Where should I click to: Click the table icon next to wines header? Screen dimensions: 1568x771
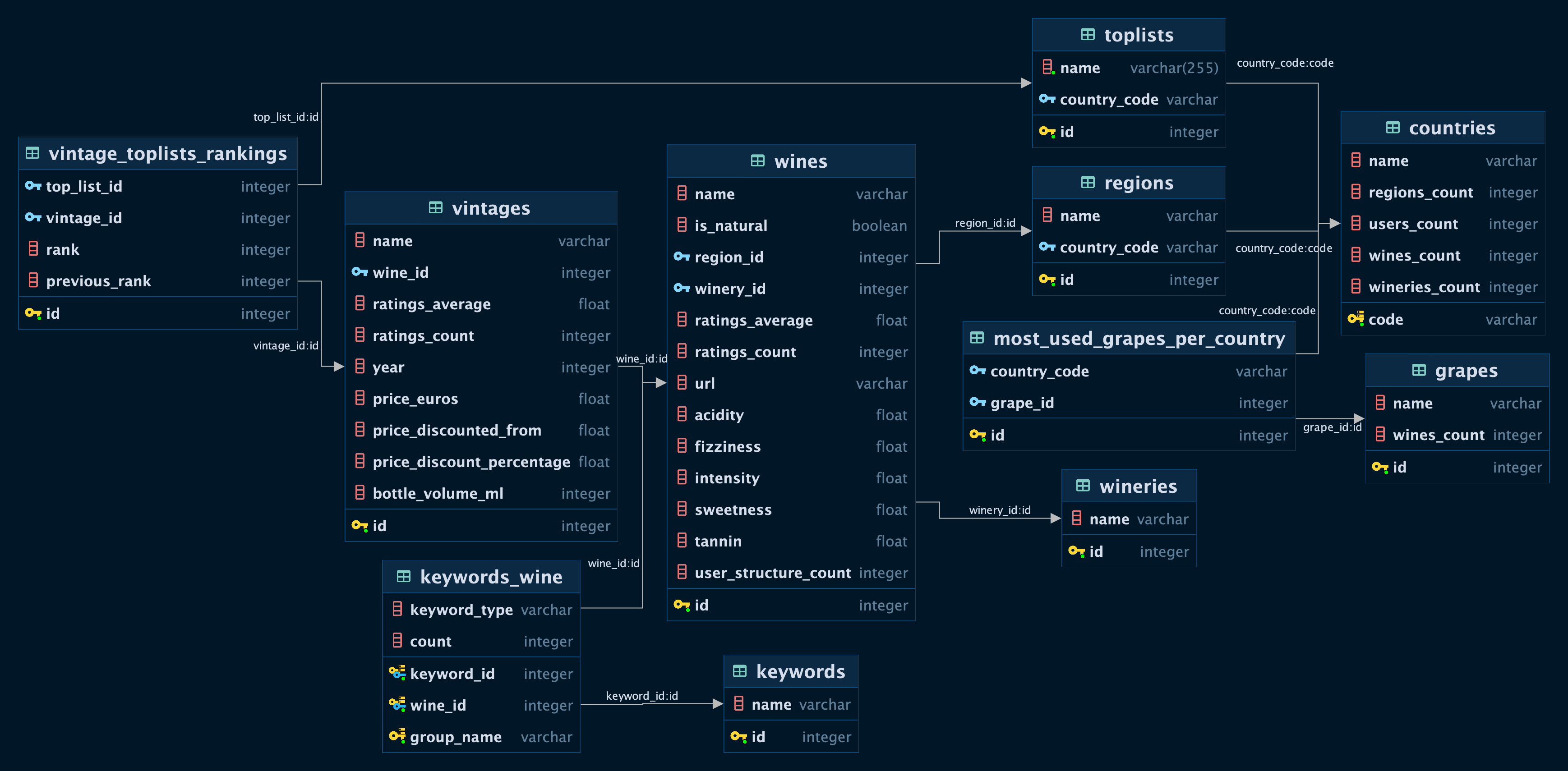[757, 161]
